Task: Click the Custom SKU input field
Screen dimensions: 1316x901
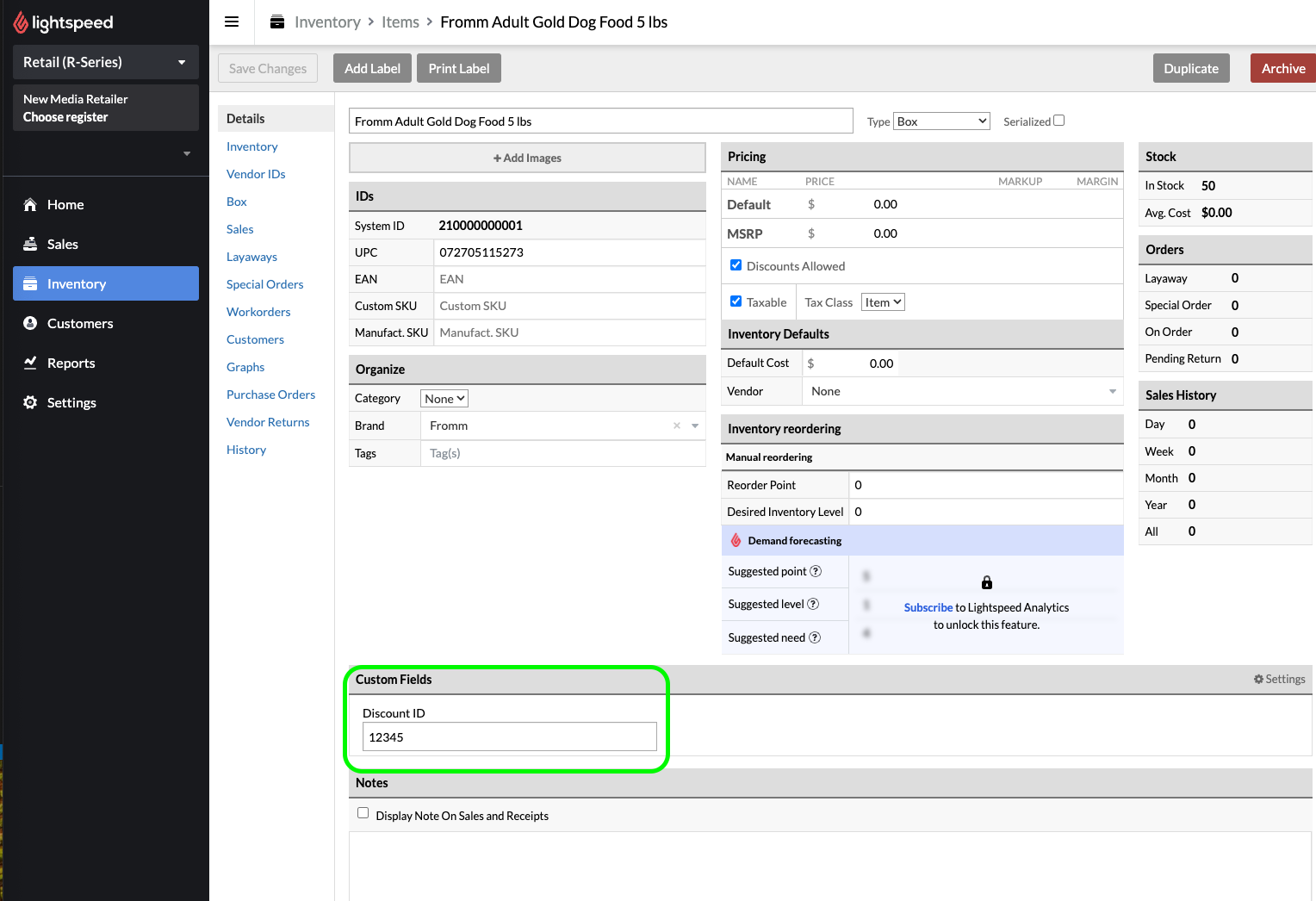Action: tap(569, 306)
